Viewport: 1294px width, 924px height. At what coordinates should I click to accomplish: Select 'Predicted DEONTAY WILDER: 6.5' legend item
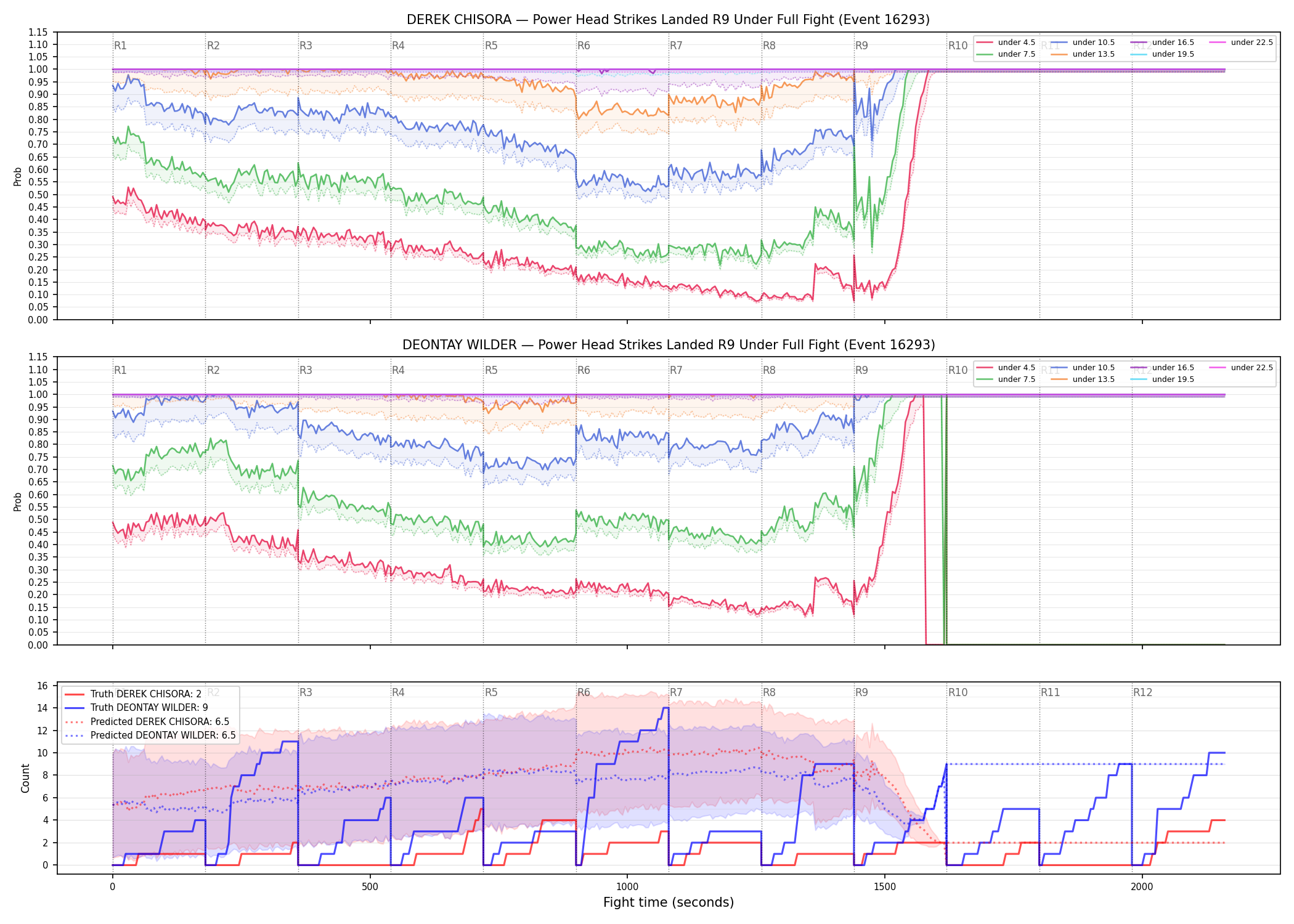(x=150, y=735)
